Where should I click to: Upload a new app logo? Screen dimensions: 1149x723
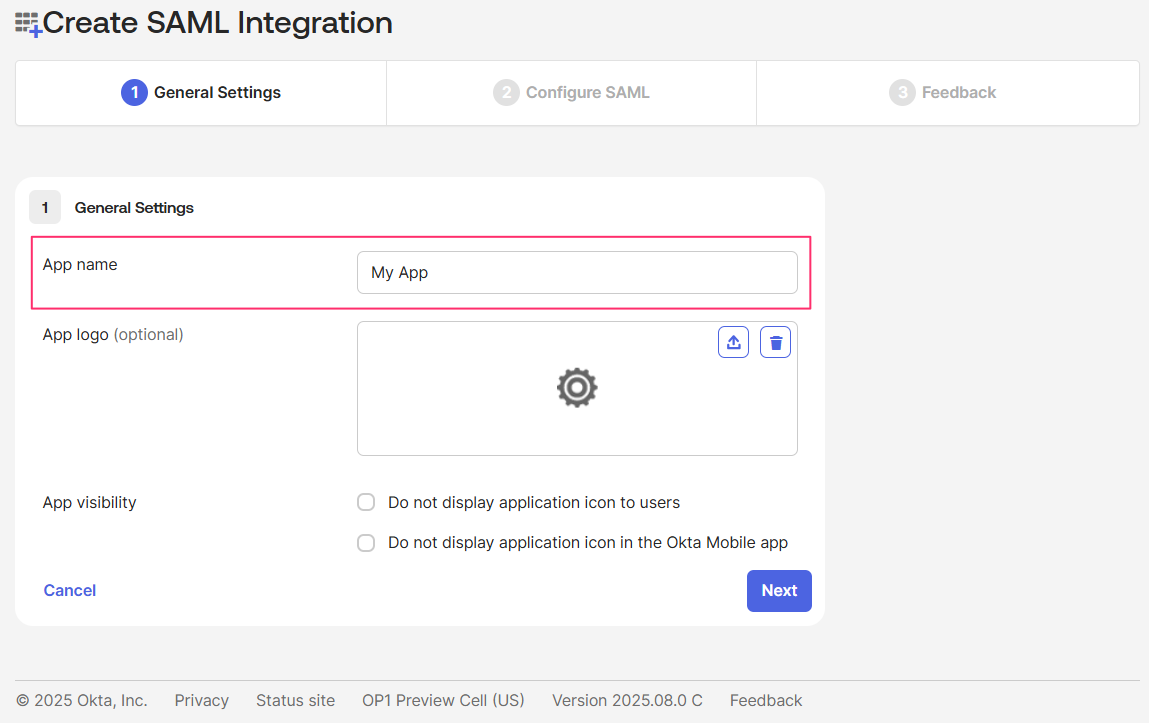[733, 341]
